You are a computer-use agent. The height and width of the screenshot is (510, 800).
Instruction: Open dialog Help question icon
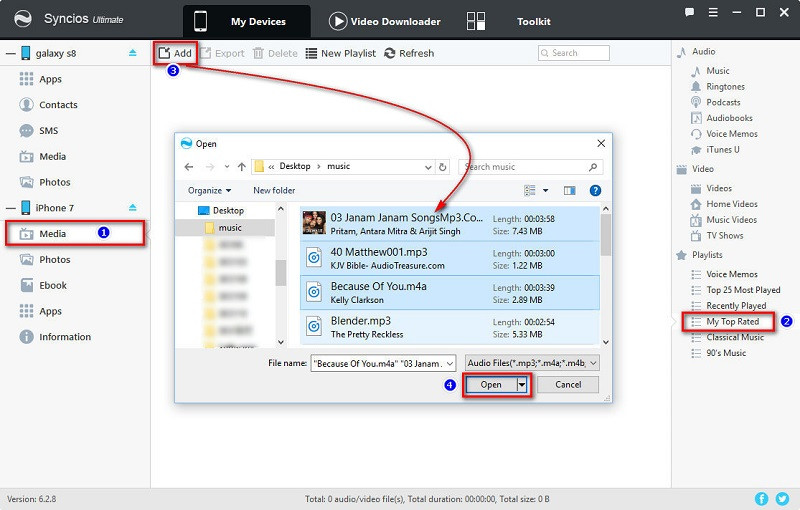(595, 190)
